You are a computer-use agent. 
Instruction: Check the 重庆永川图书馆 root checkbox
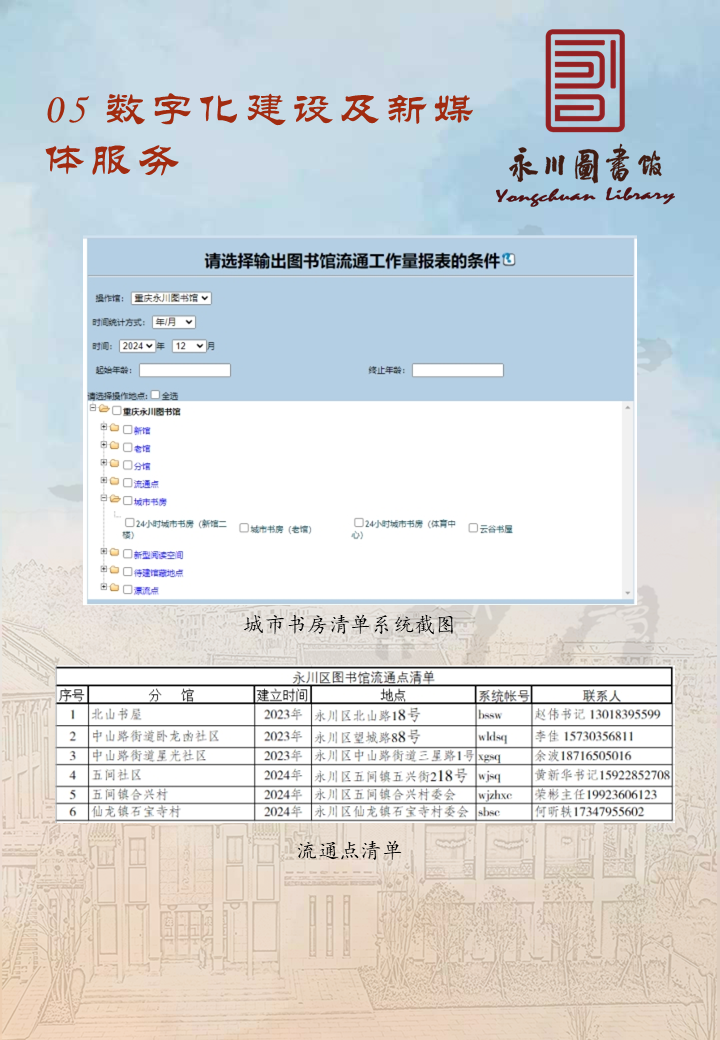117,411
